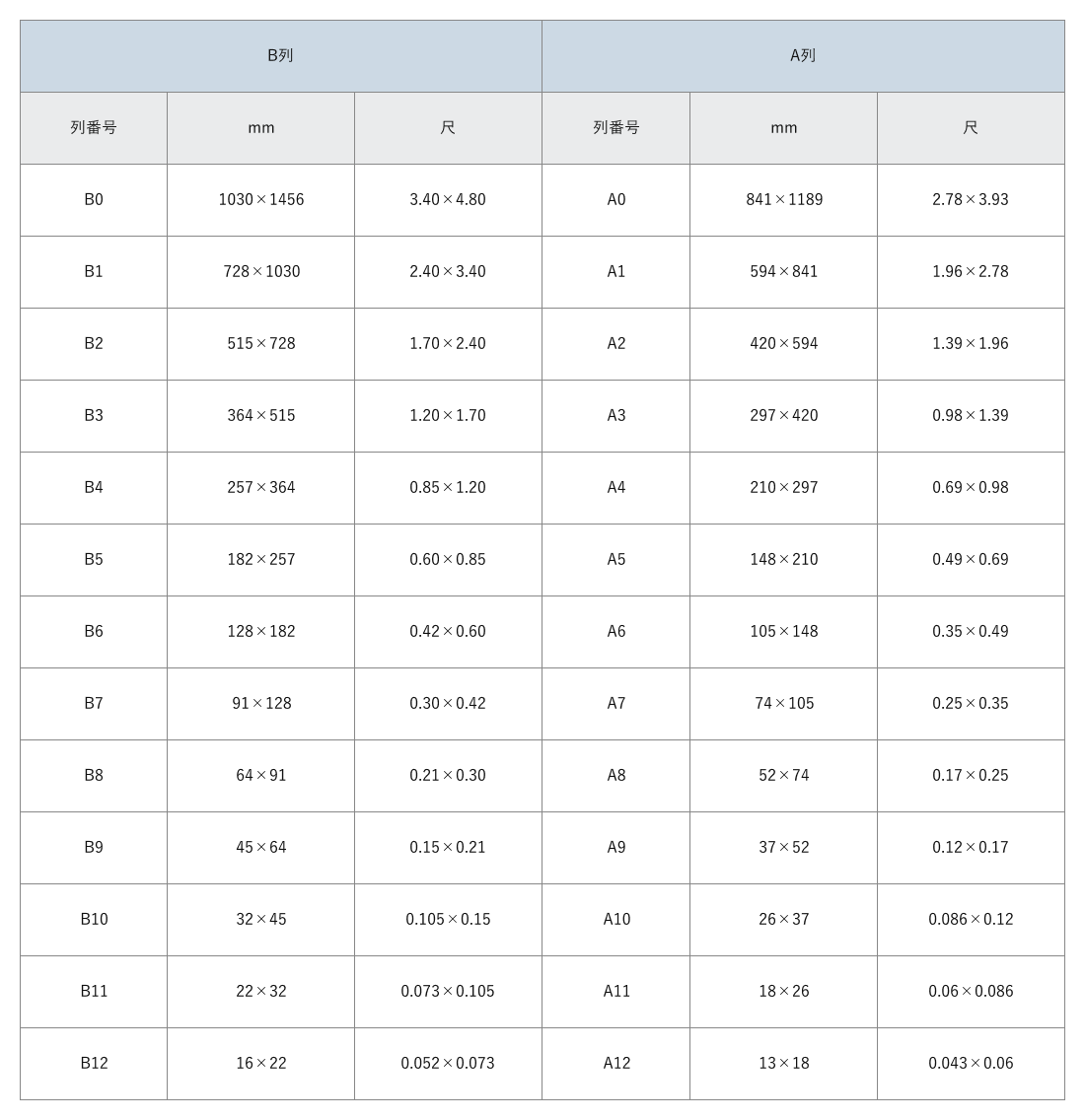
Task: Select the B12 row label
Action: (x=94, y=1064)
